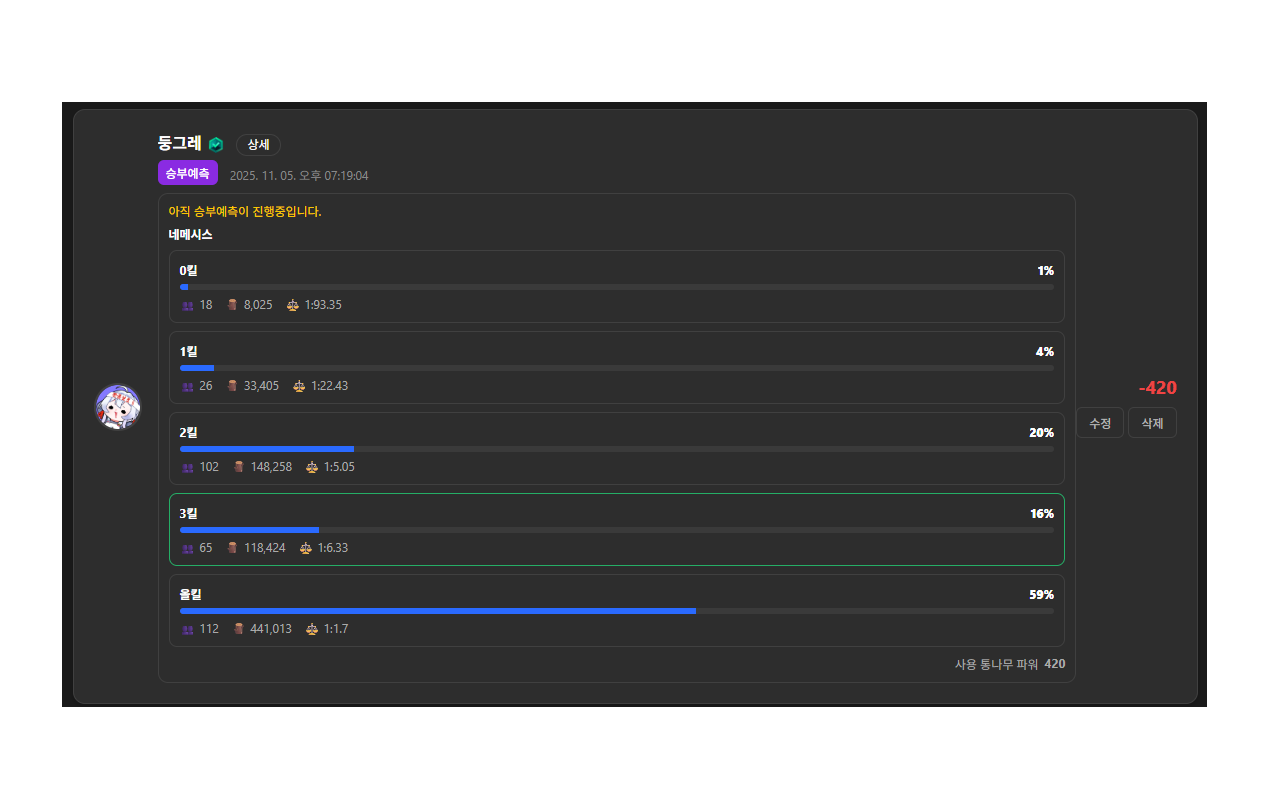The image size is (1280, 800).
Task: Click the 59% percentage value
Action: [1041, 594]
